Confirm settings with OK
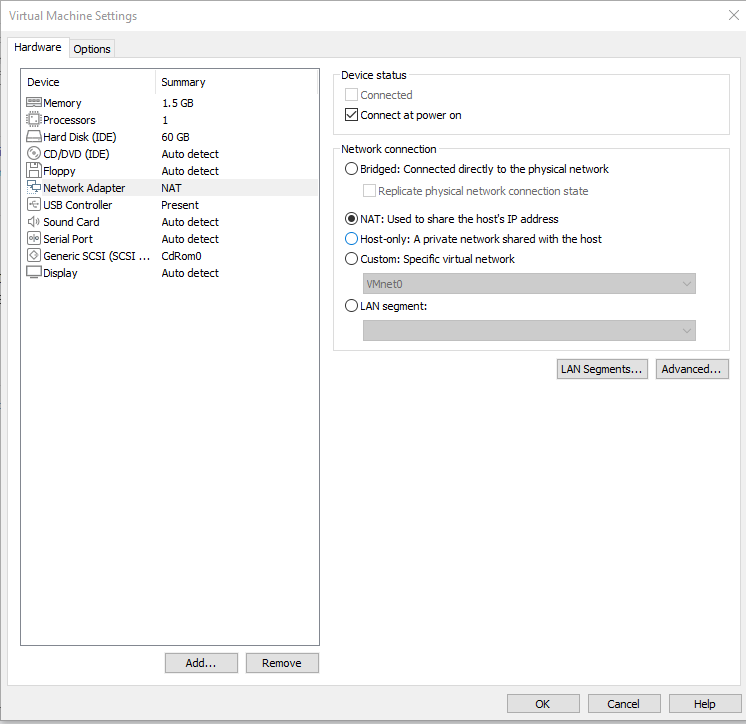 click(x=543, y=704)
